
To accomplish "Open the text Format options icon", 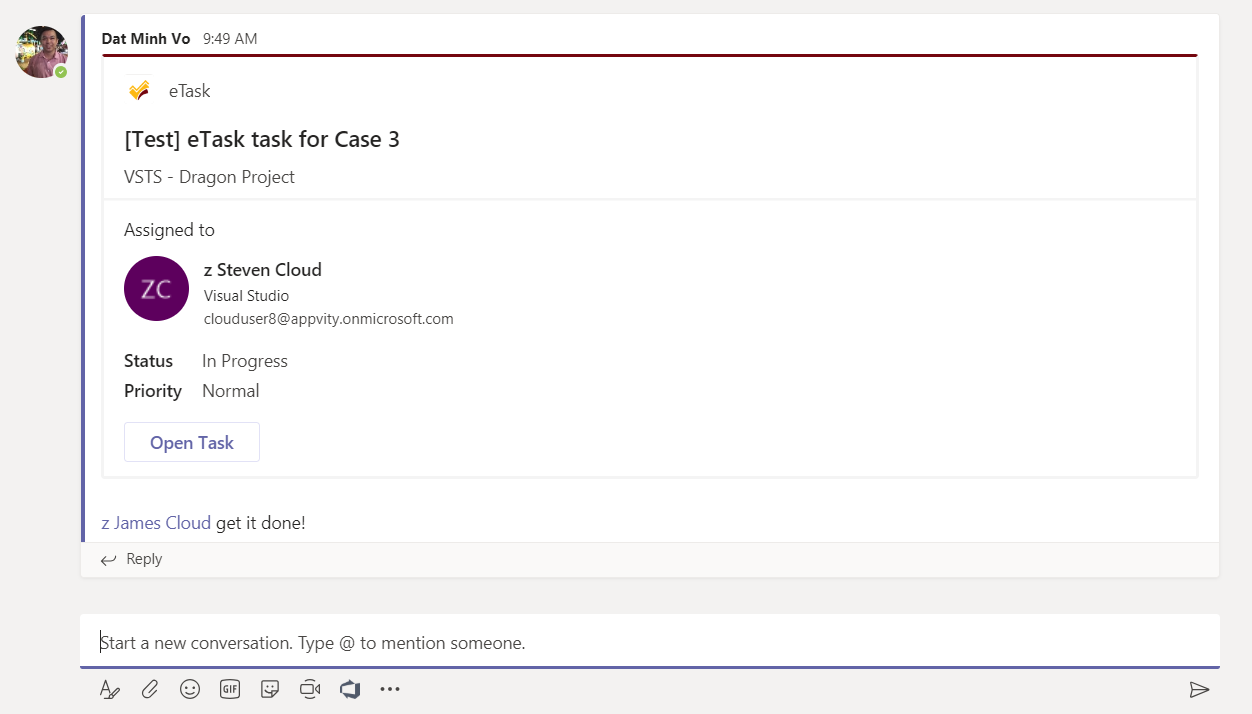I will coord(110,689).
